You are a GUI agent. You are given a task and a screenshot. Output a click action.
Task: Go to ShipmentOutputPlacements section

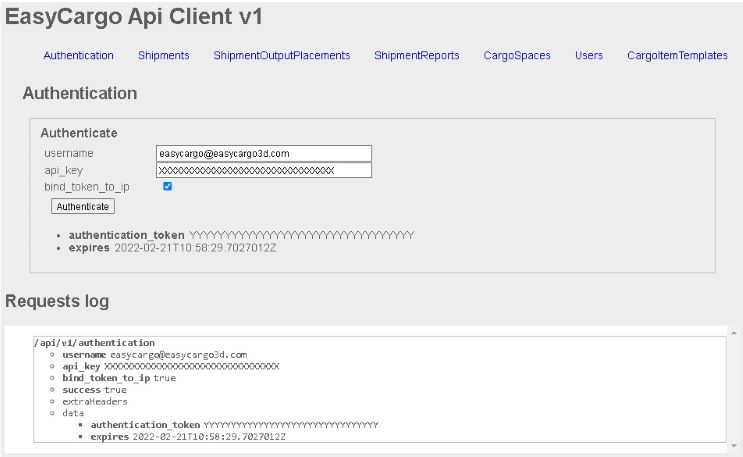tap(281, 55)
